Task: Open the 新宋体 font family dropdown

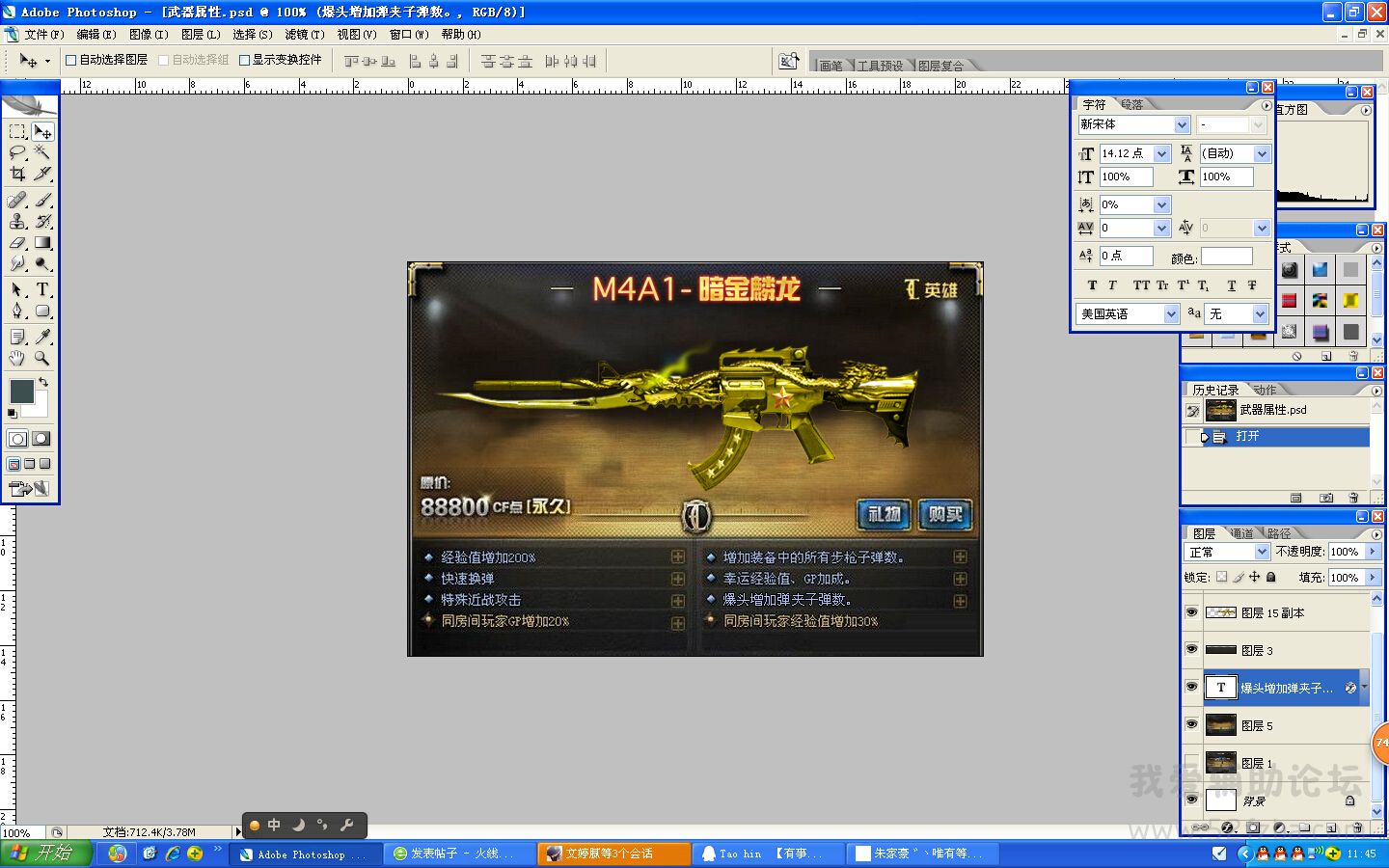Action: click(1182, 124)
